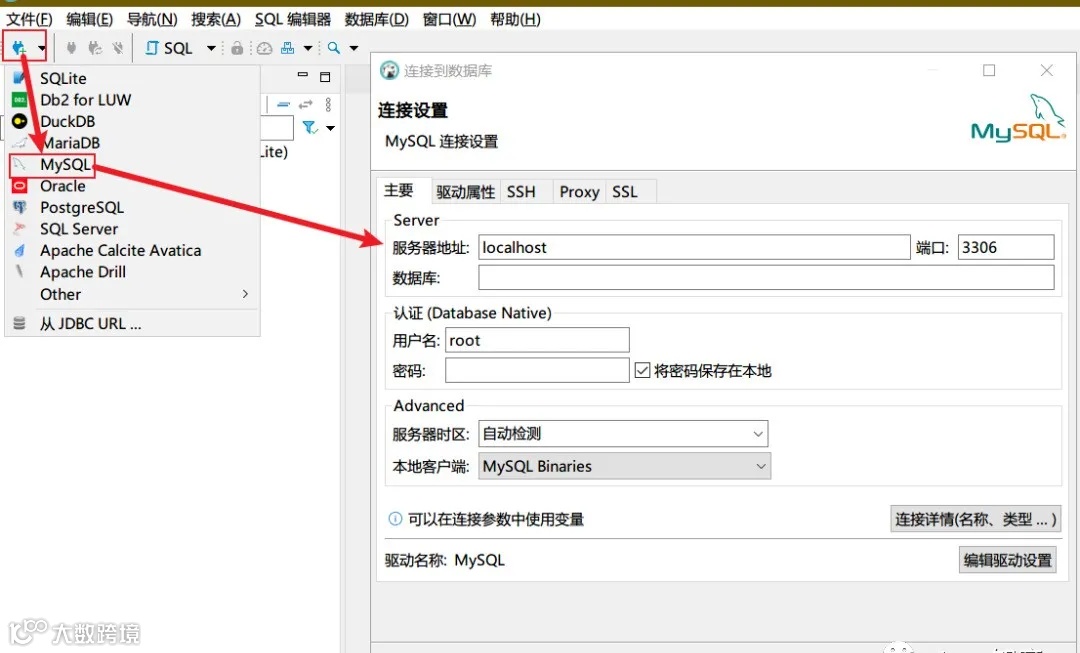Image resolution: width=1080 pixels, height=653 pixels.
Task: Click the Reconnect (invalidate) toolbar icon
Action: 95,48
